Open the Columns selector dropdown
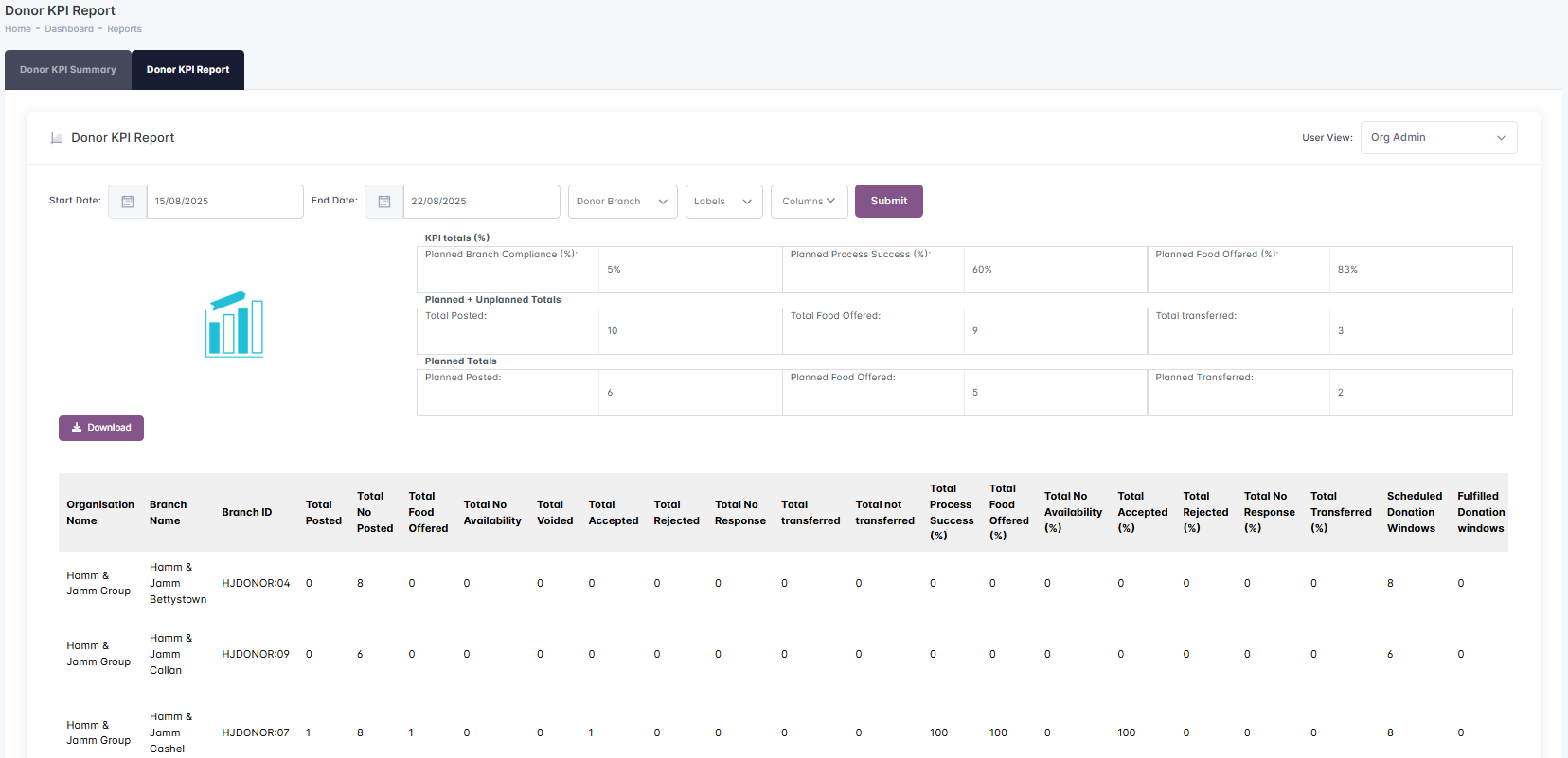Viewport: 1568px width, 758px height. point(809,202)
